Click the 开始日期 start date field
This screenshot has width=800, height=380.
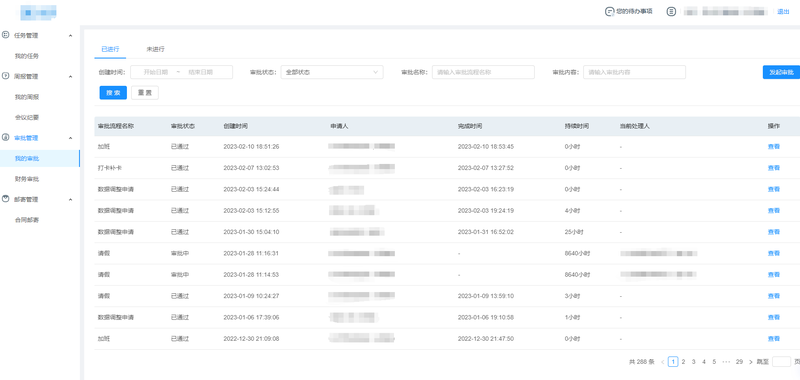tap(156, 72)
